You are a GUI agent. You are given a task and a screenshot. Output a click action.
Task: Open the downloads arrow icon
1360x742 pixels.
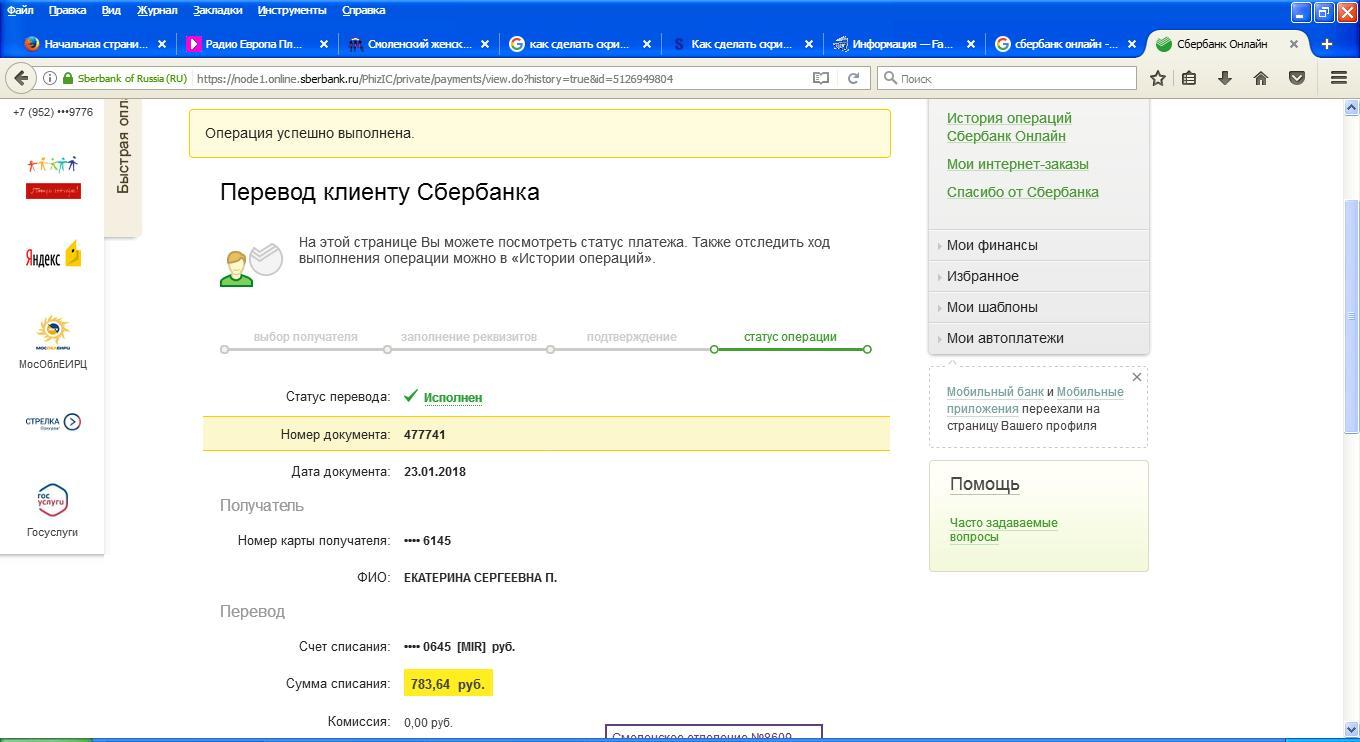click(x=1224, y=78)
